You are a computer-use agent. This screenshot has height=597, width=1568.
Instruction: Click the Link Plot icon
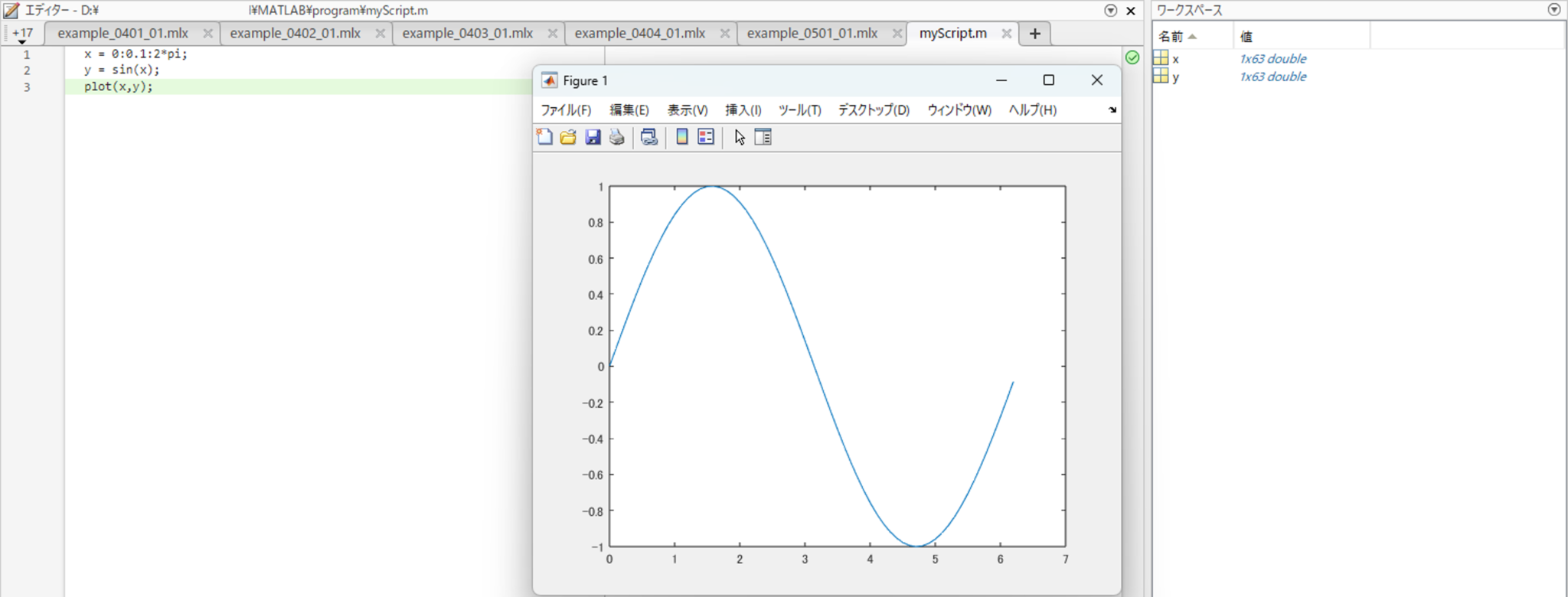pyautogui.click(x=649, y=137)
